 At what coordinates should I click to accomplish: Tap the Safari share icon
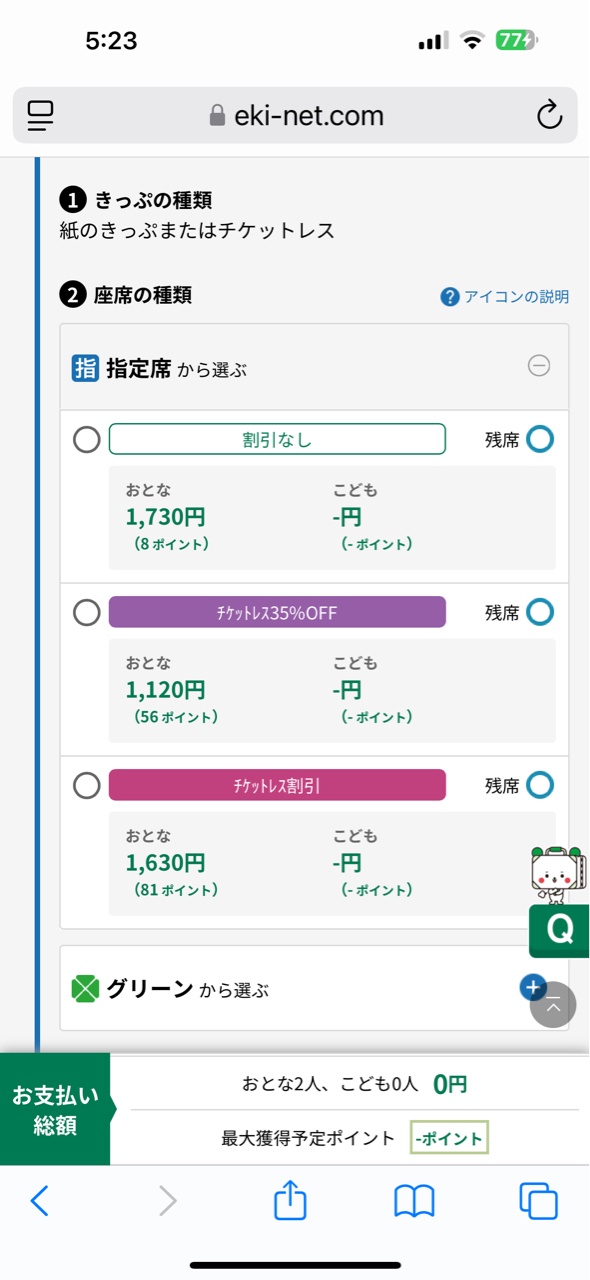[290, 1200]
